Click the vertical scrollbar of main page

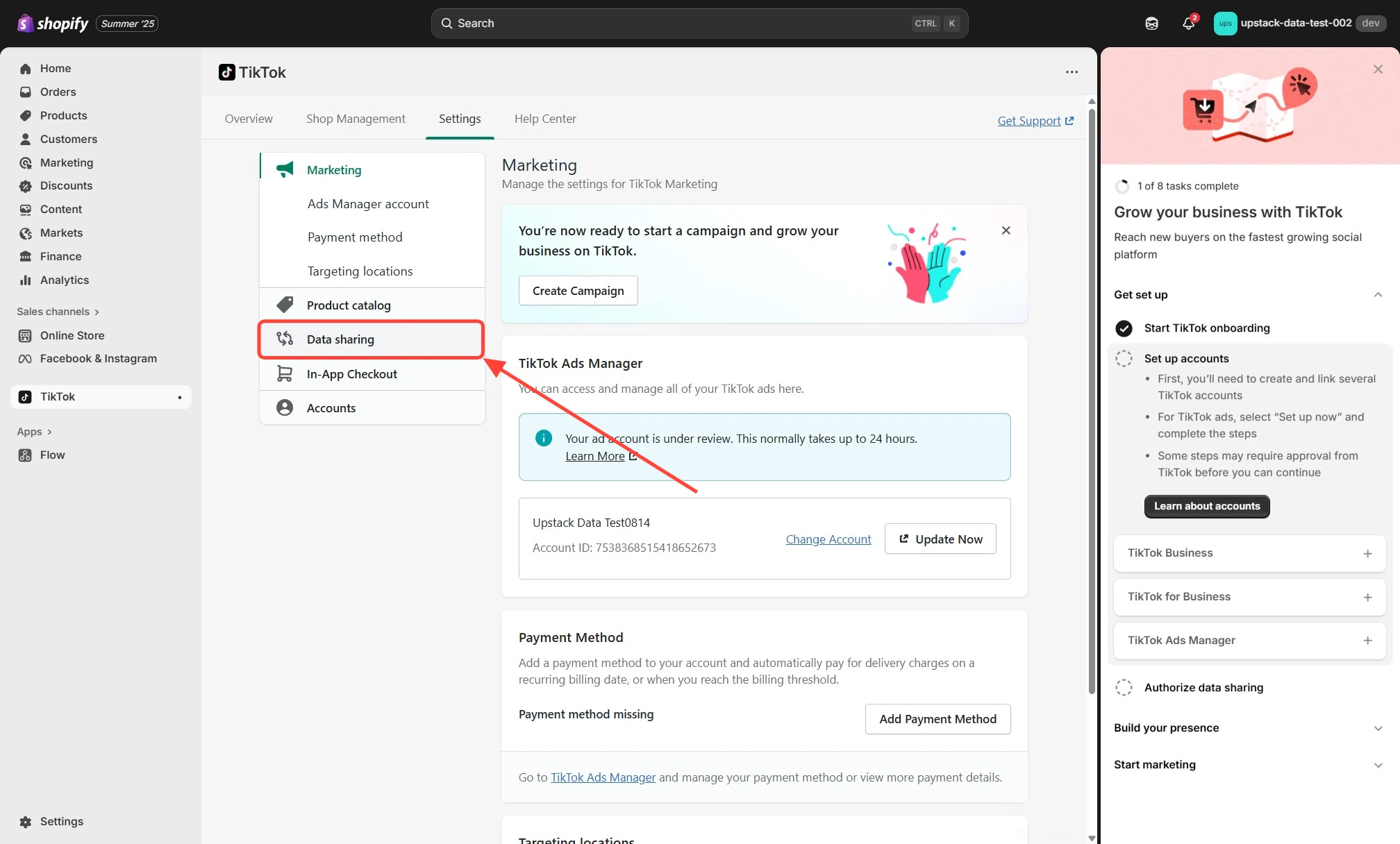coord(1092,400)
